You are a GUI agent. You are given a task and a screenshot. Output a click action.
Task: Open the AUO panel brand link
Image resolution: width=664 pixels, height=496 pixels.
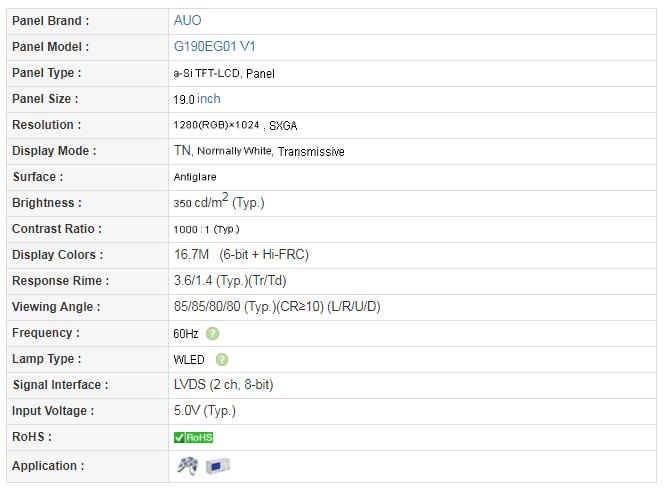187,20
